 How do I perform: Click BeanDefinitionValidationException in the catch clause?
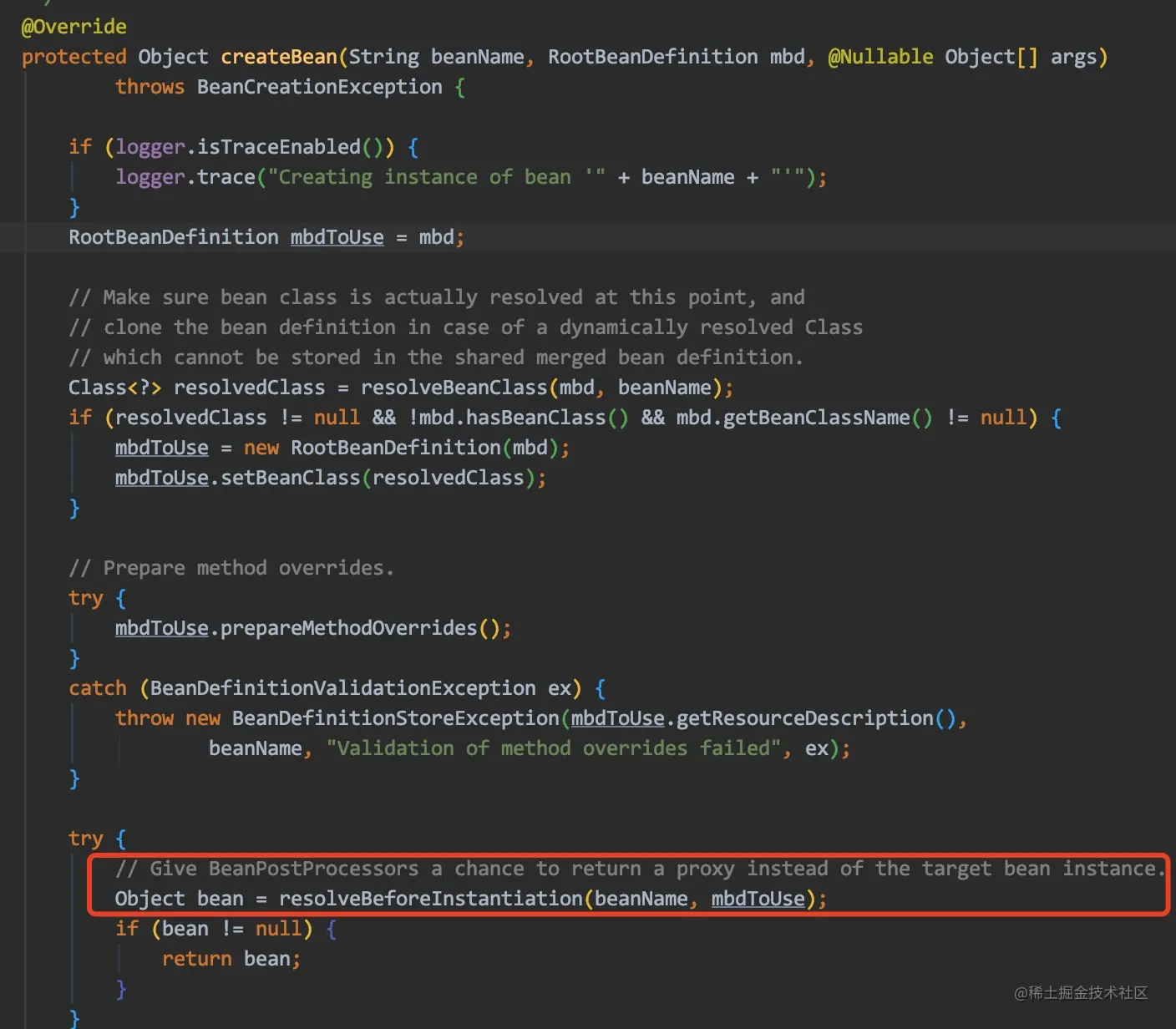343,688
